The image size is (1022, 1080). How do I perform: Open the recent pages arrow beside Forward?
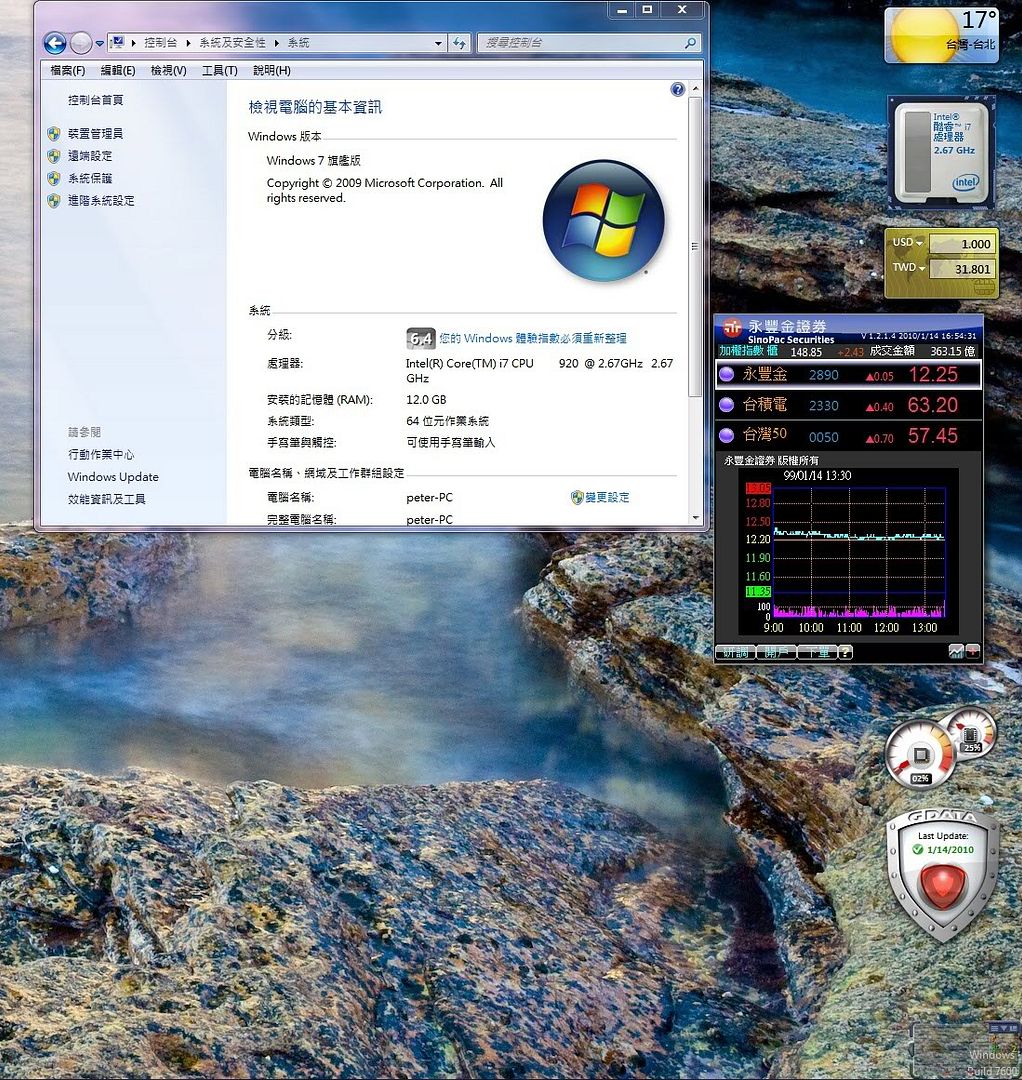point(99,43)
